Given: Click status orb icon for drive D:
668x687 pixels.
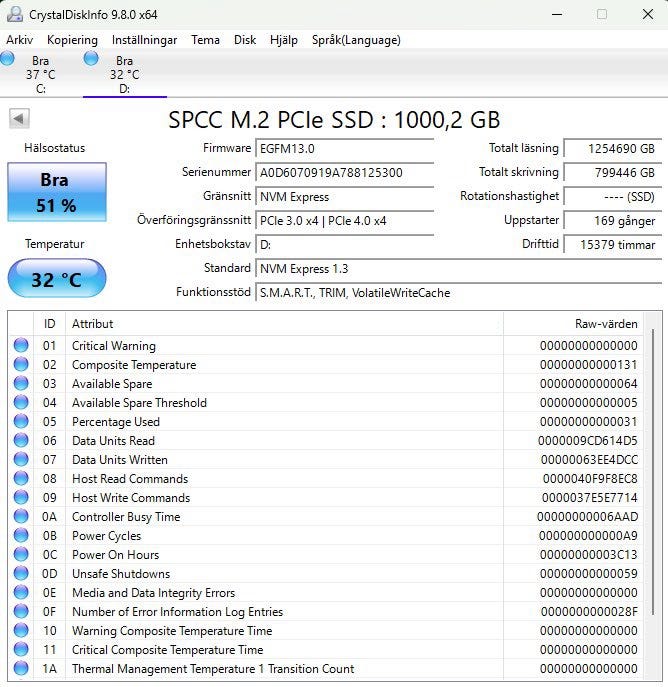Looking at the screenshot, I should tap(91, 59).
